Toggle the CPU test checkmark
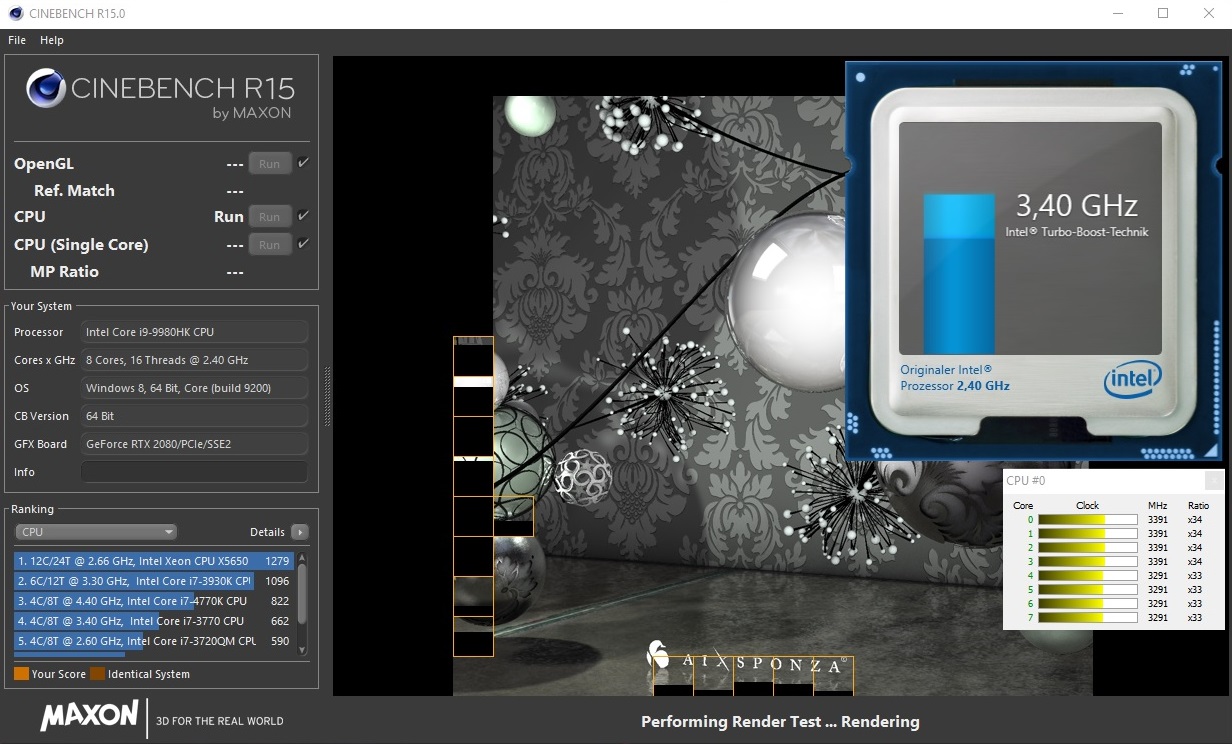This screenshot has width=1232, height=744. (304, 215)
